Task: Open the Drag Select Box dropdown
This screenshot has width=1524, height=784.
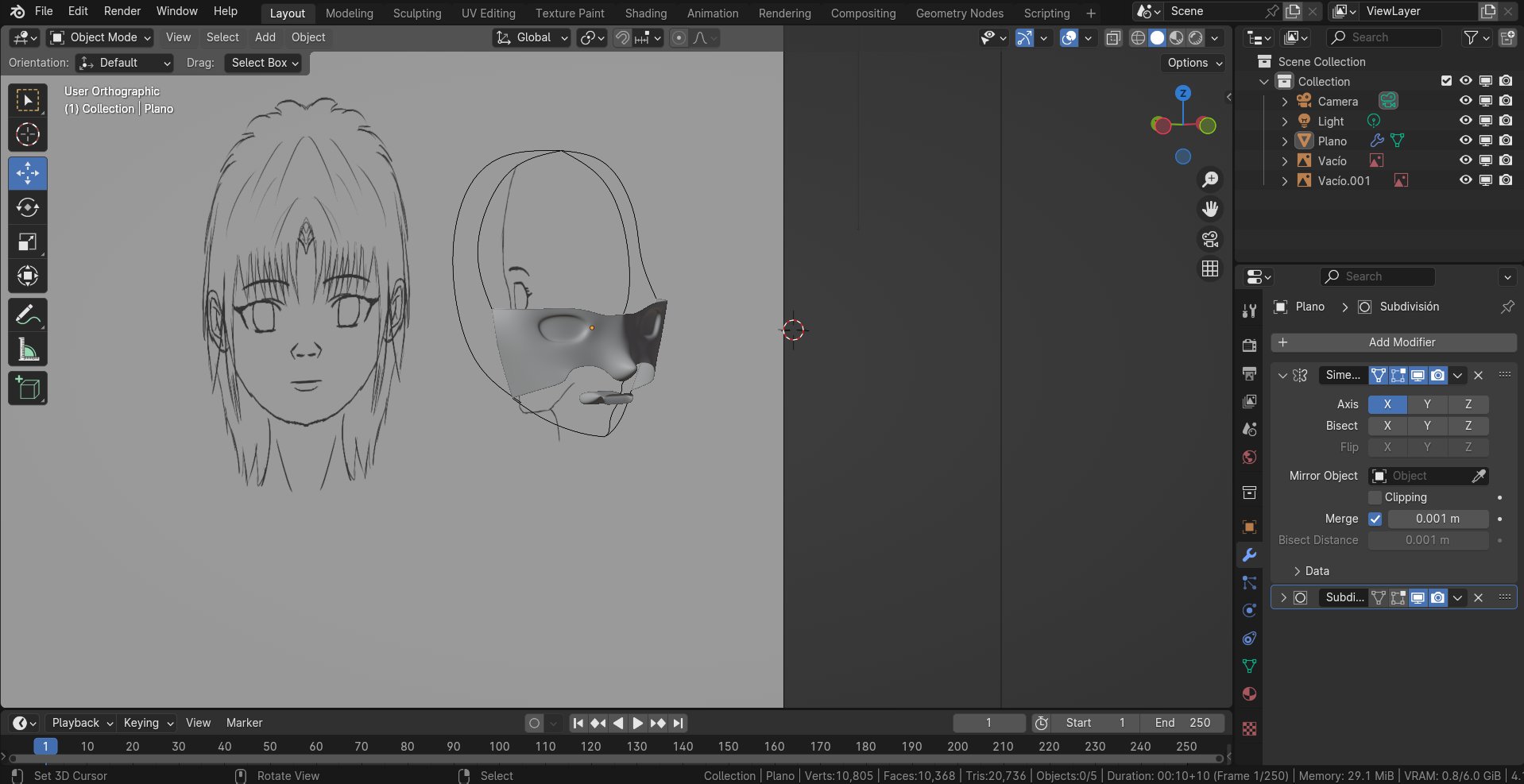Action: pos(265,63)
